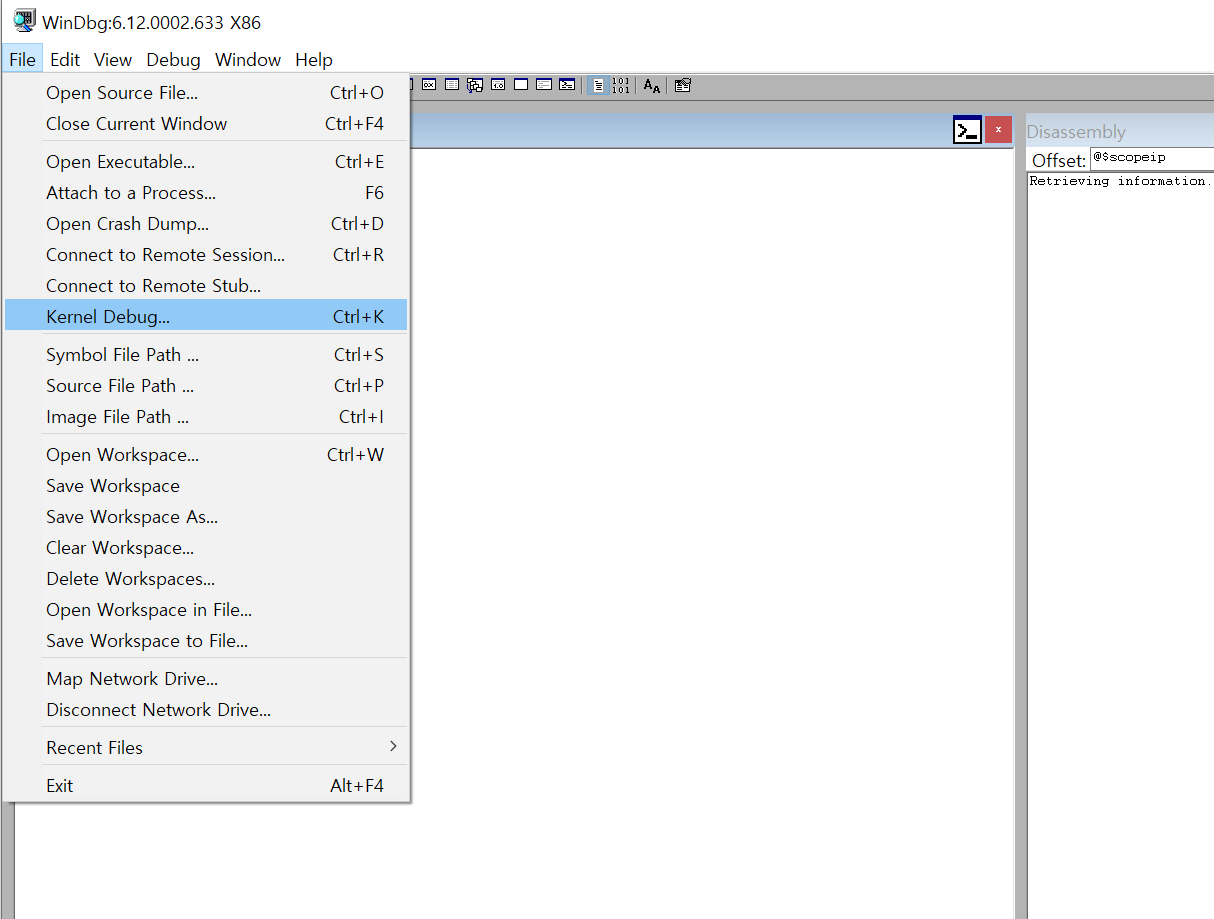The image size is (1214, 919).
Task: Choose Connect to Remote Session...
Action: [206, 255]
